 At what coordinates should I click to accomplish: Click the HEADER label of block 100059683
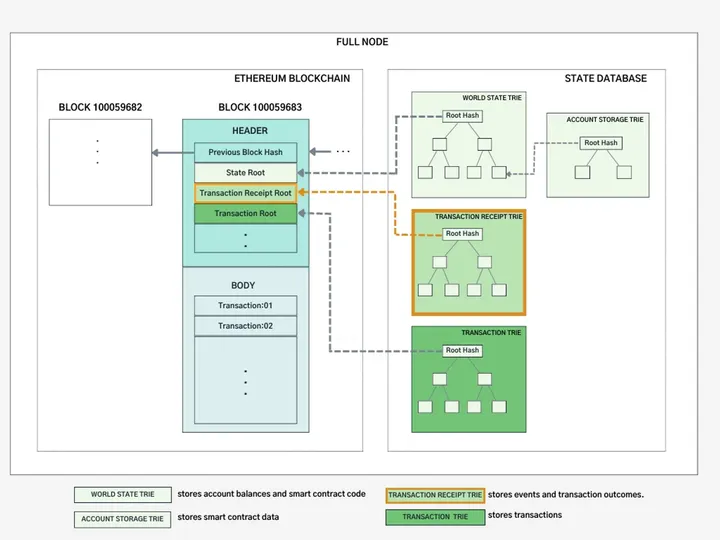click(249, 131)
